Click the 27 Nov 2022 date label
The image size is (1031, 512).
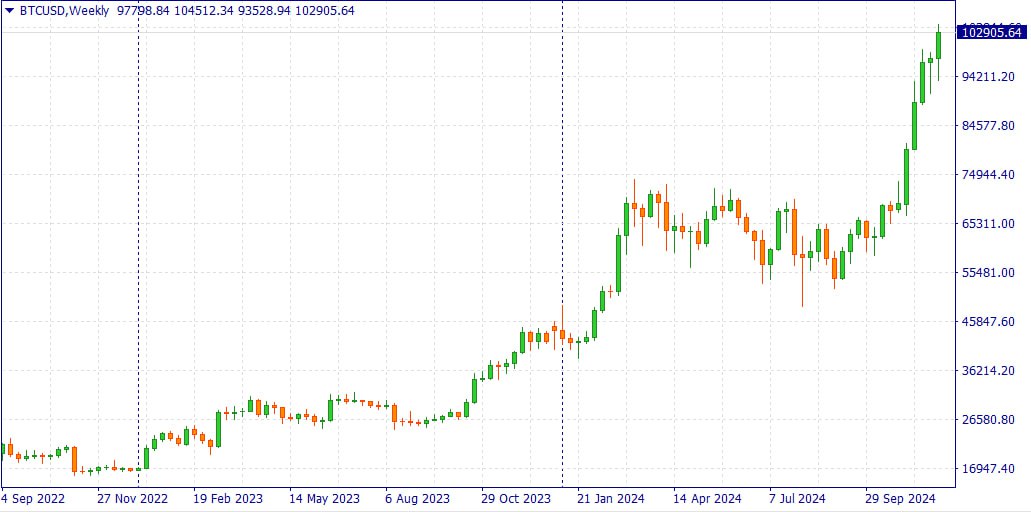[132, 498]
